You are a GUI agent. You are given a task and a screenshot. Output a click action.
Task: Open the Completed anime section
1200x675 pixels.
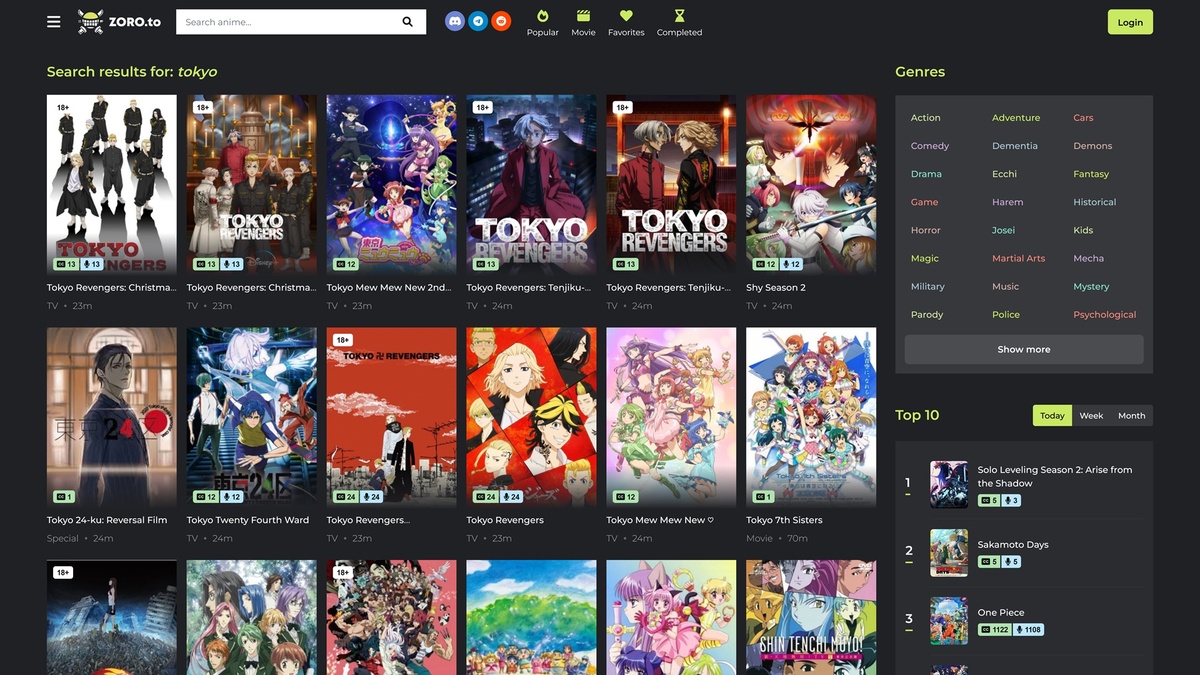click(x=679, y=23)
